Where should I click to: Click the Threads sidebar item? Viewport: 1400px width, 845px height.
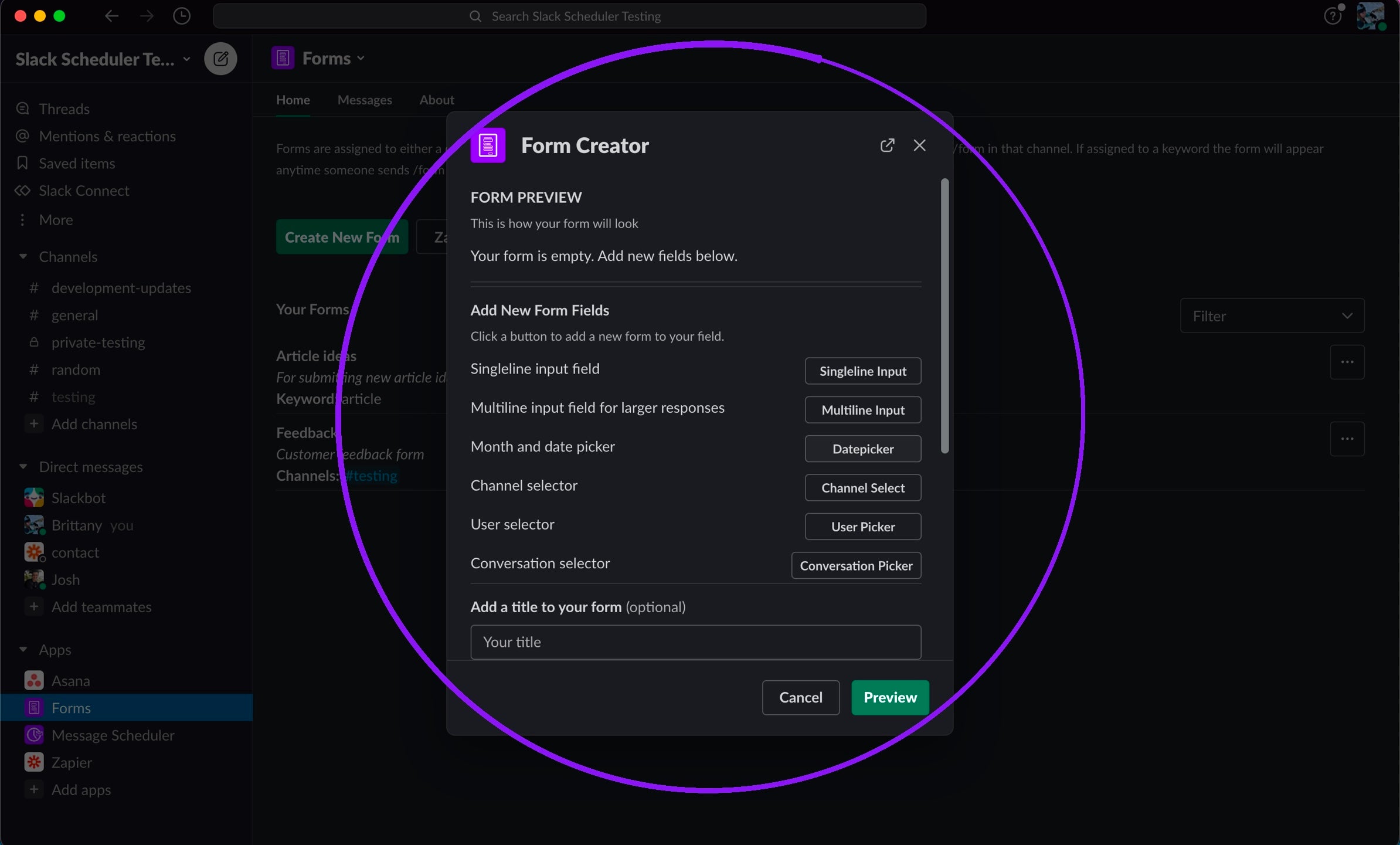point(64,109)
